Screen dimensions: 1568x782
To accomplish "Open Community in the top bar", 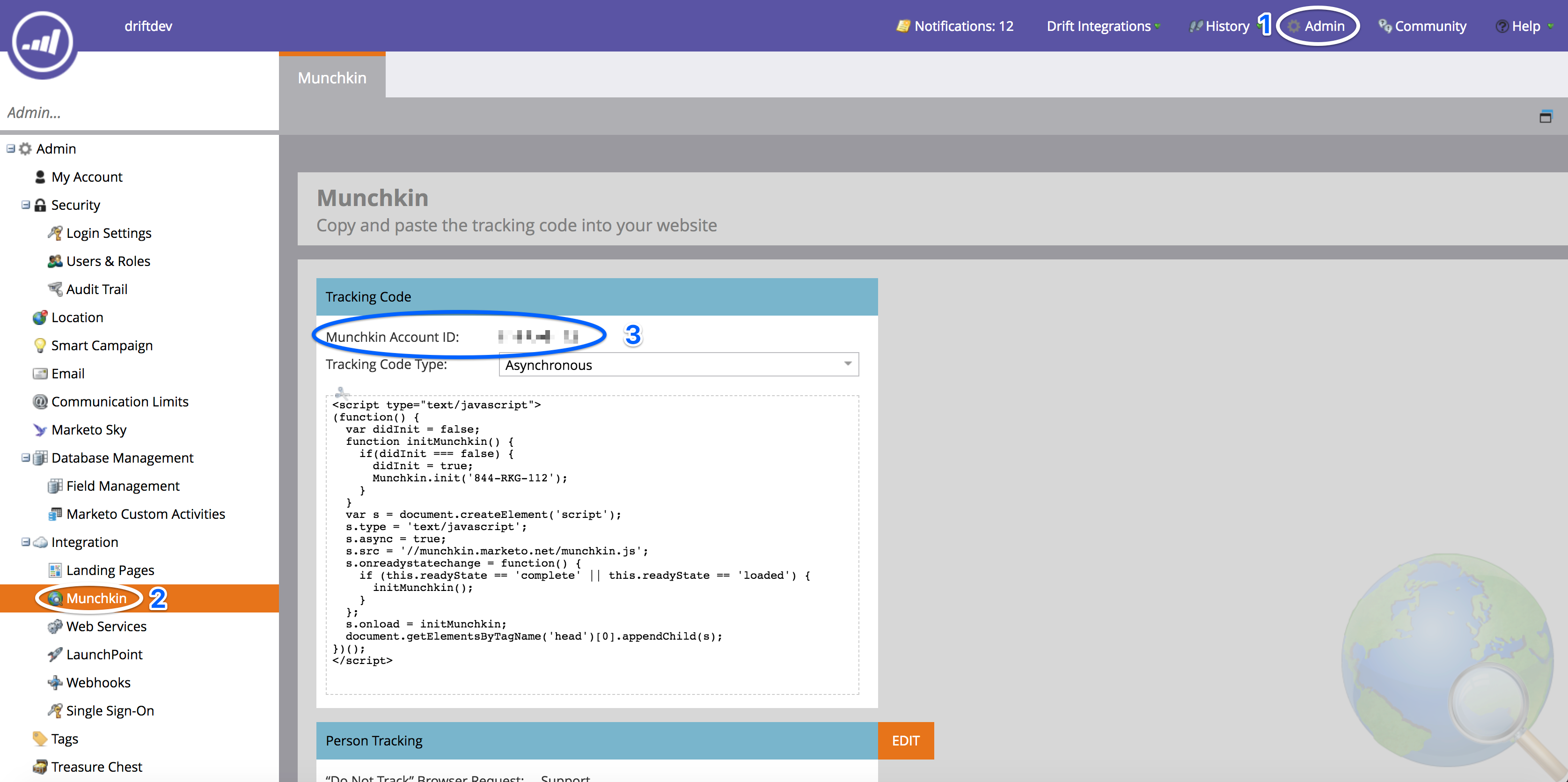I will [x=1422, y=26].
